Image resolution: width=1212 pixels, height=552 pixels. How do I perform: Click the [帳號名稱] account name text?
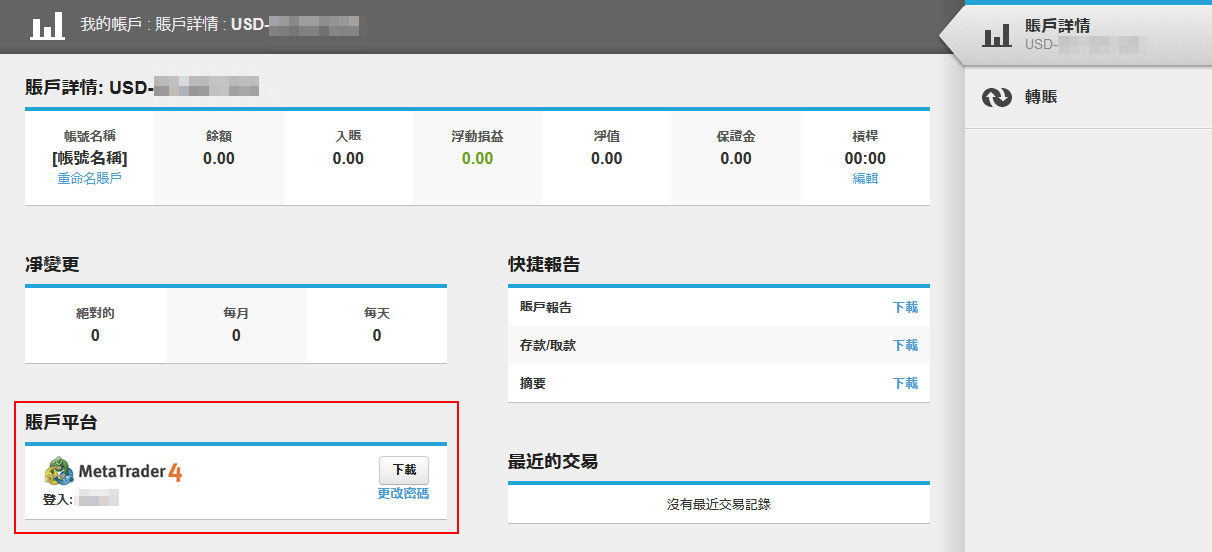click(90, 158)
